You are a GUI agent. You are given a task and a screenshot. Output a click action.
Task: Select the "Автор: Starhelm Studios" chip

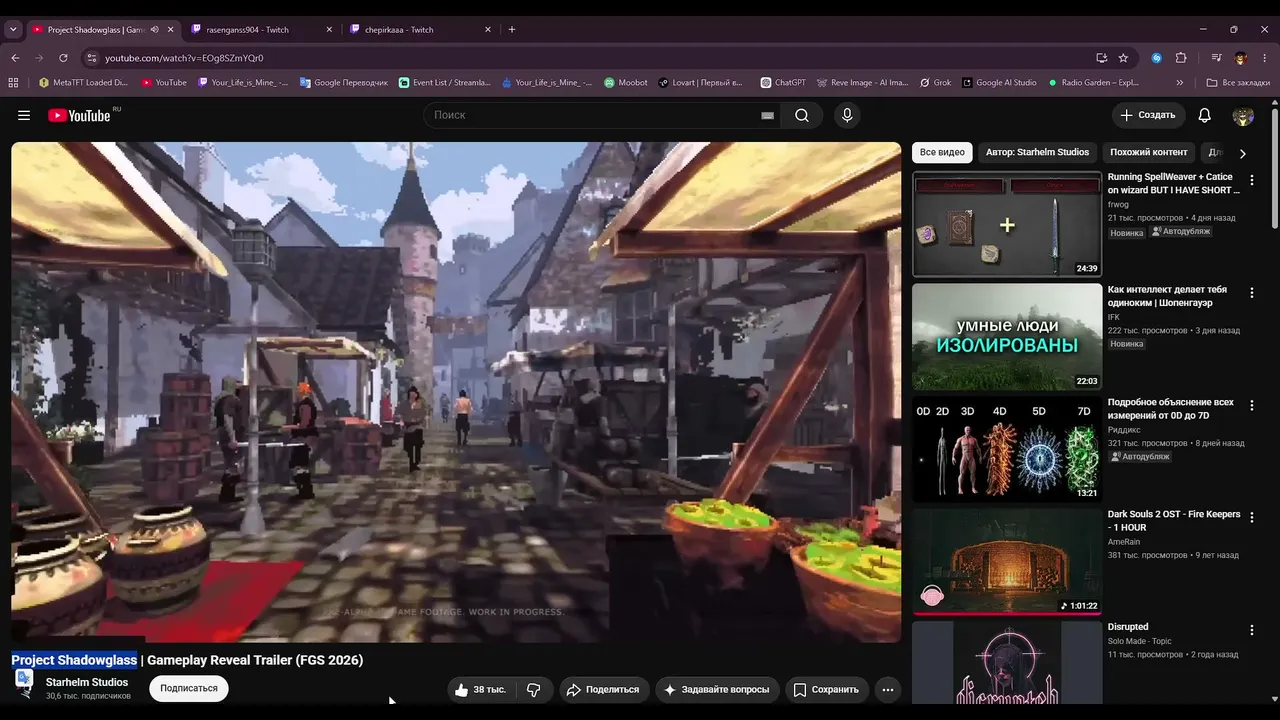point(1037,152)
